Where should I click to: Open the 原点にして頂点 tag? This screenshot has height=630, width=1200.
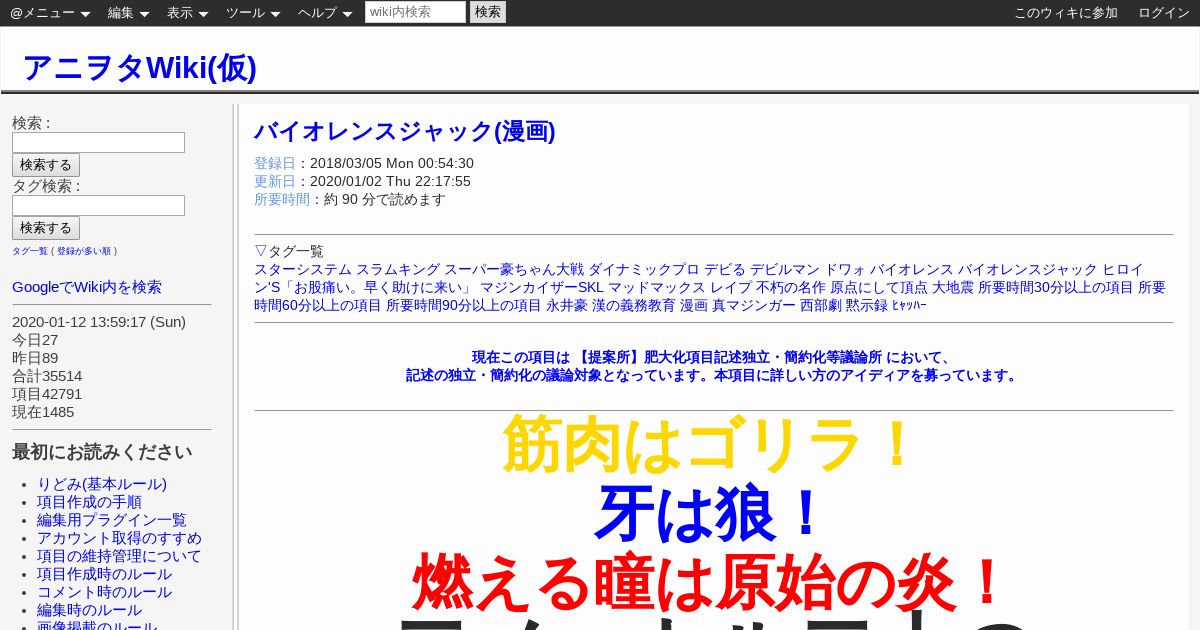pyautogui.click(x=879, y=287)
